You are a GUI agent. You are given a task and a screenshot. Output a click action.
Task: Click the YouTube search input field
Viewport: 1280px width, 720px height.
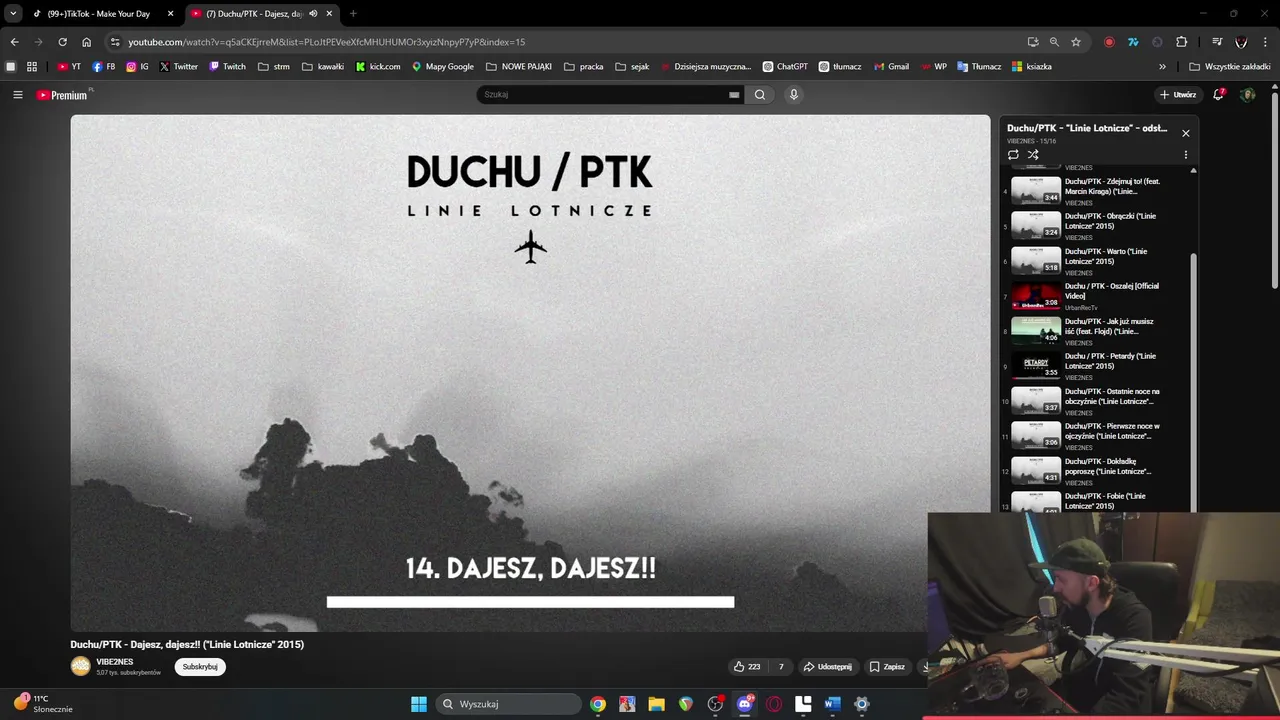603,95
